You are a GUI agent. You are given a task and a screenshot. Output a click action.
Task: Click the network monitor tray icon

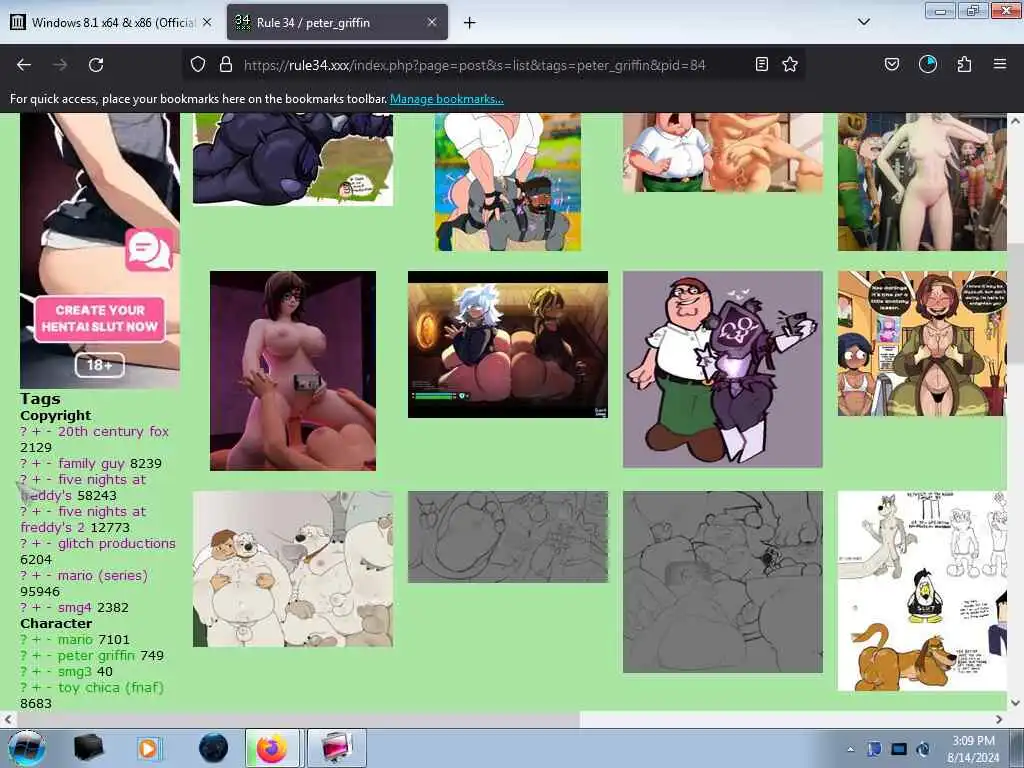(899, 749)
